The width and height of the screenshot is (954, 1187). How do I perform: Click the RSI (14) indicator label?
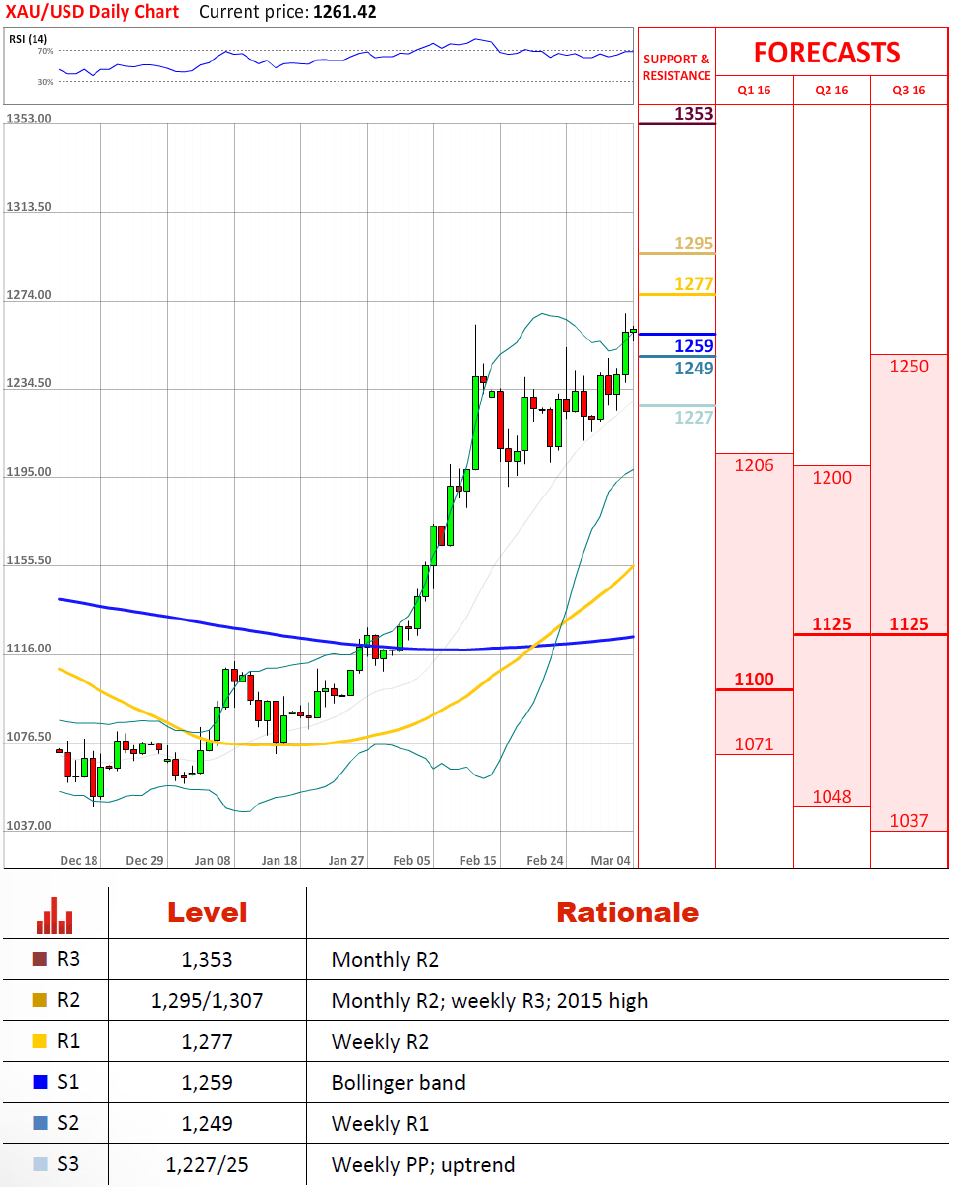coord(28,39)
